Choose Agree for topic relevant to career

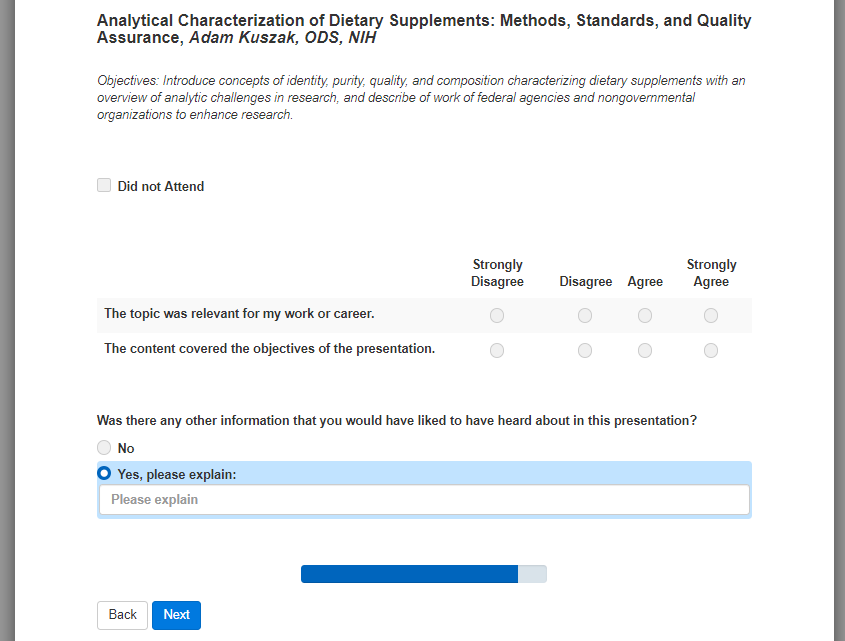click(645, 316)
